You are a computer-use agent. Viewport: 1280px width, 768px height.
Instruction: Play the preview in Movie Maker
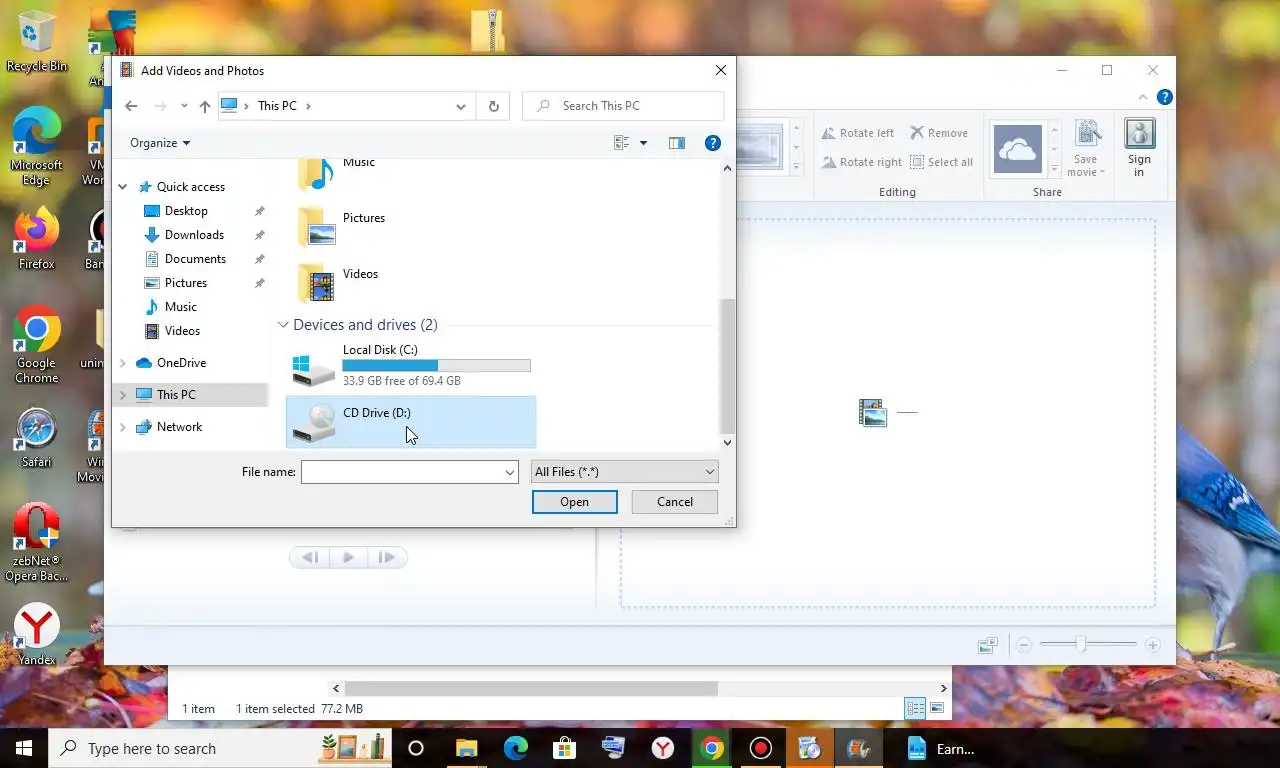348,557
